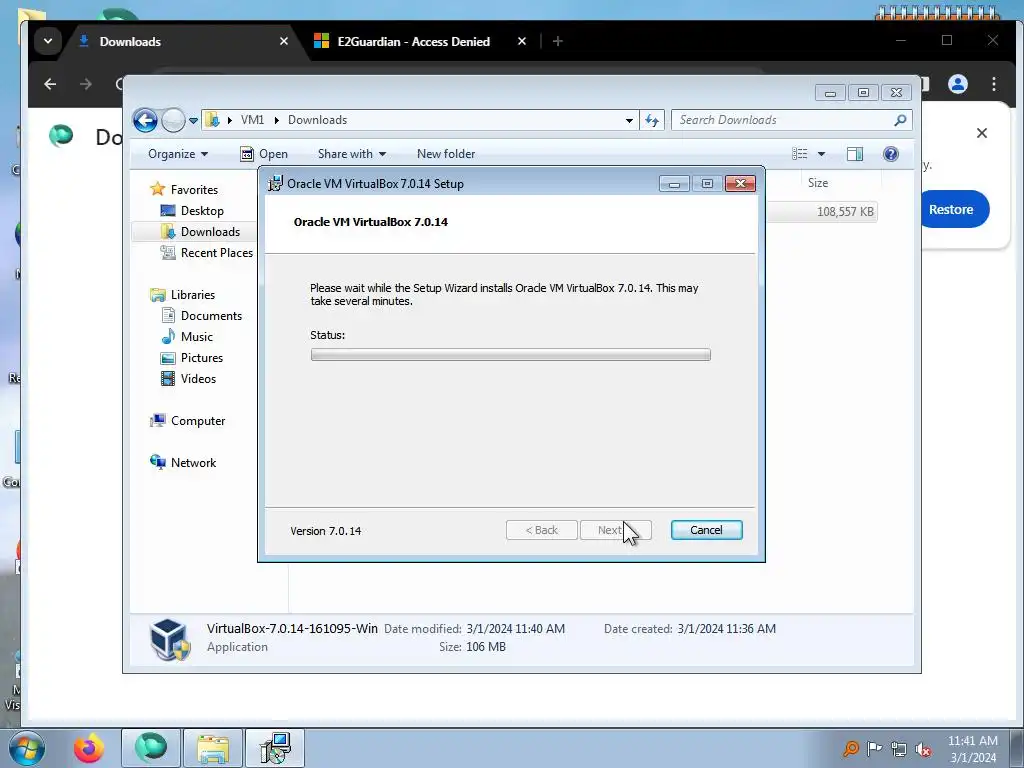Screen dimensions: 1024x768
Task: Click the Size column header
Action: (x=818, y=183)
